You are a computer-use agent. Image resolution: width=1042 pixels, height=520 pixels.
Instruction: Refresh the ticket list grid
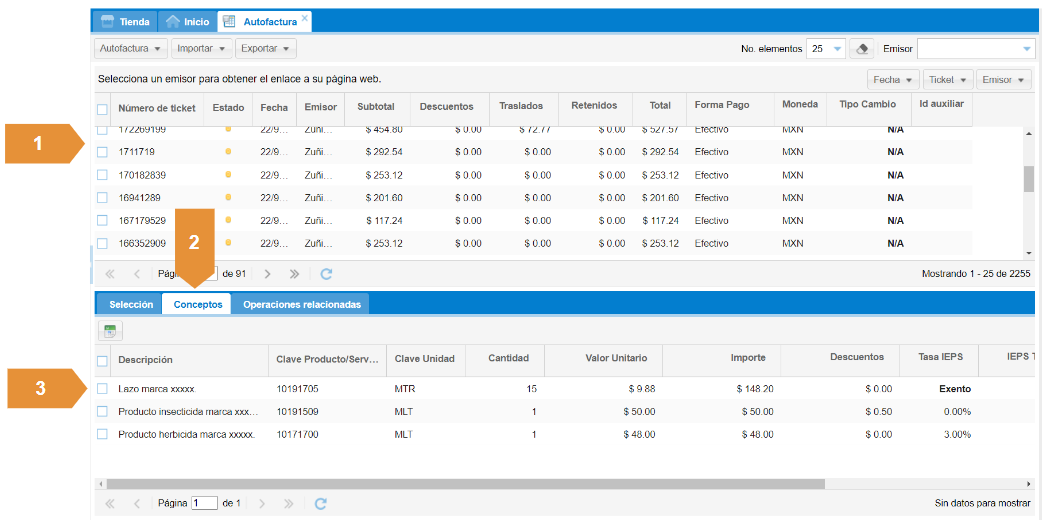[x=326, y=273]
